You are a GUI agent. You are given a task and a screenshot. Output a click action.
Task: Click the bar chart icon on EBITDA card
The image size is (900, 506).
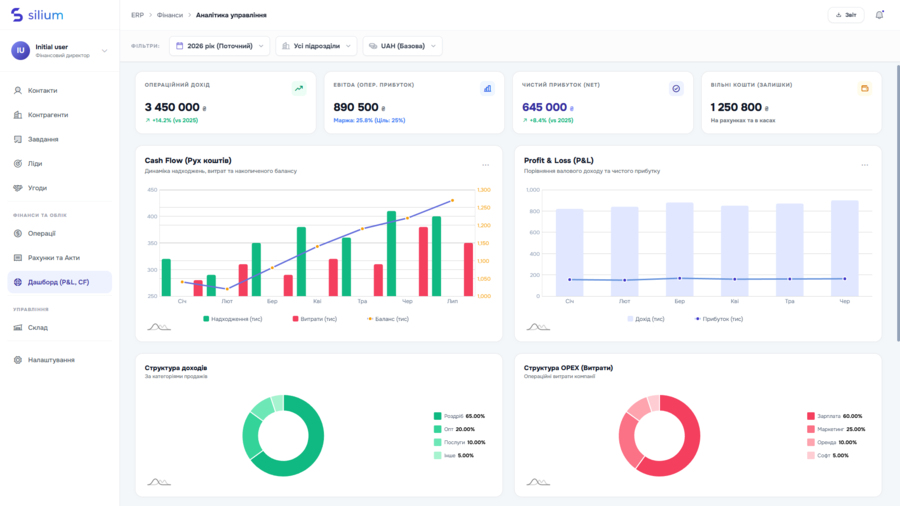(x=487, y=88)
